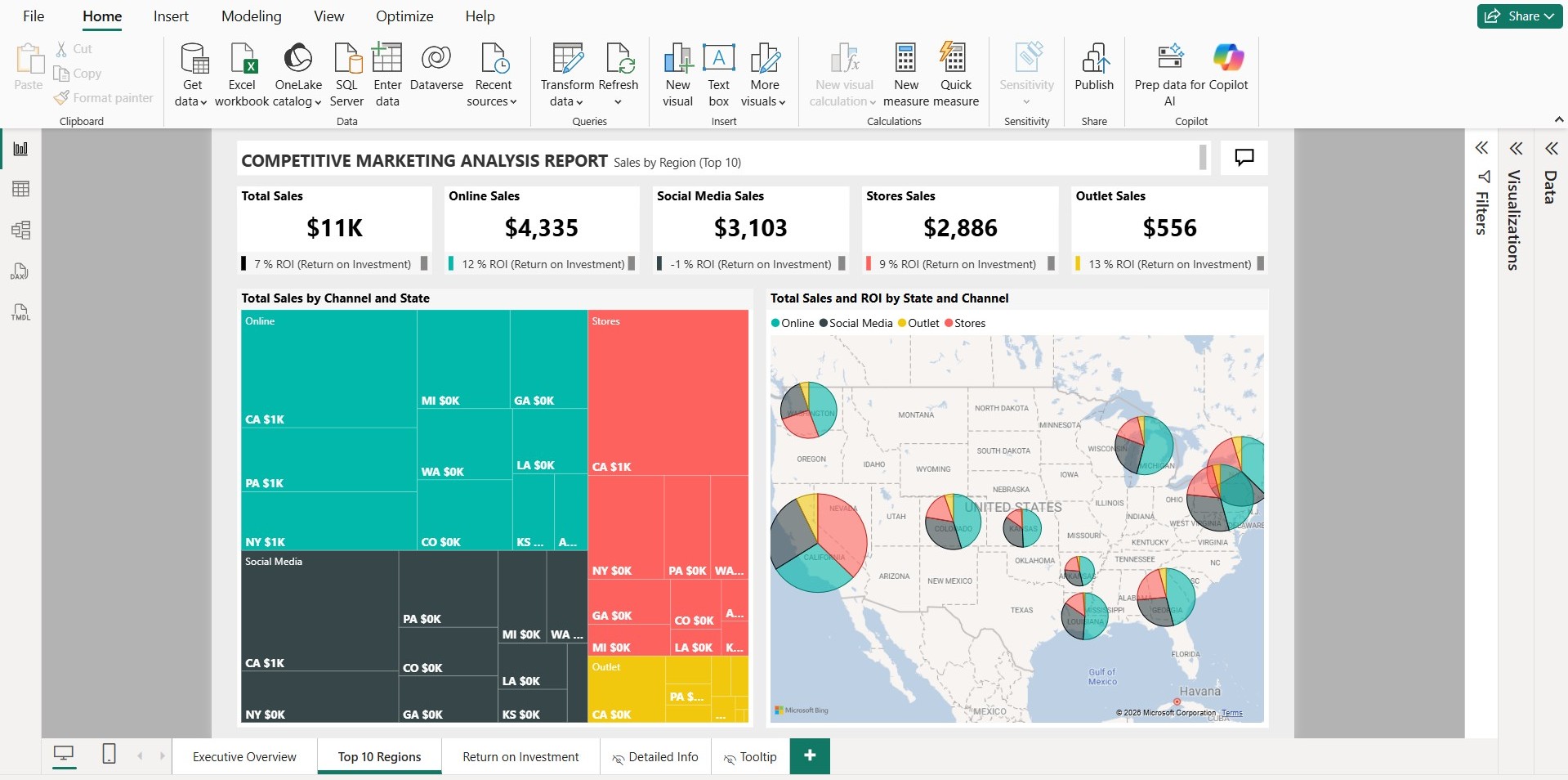This screenshot has width=1568, height=780.
Task: Click the Outlet yellow legend marker
Action: pos(902,323)
